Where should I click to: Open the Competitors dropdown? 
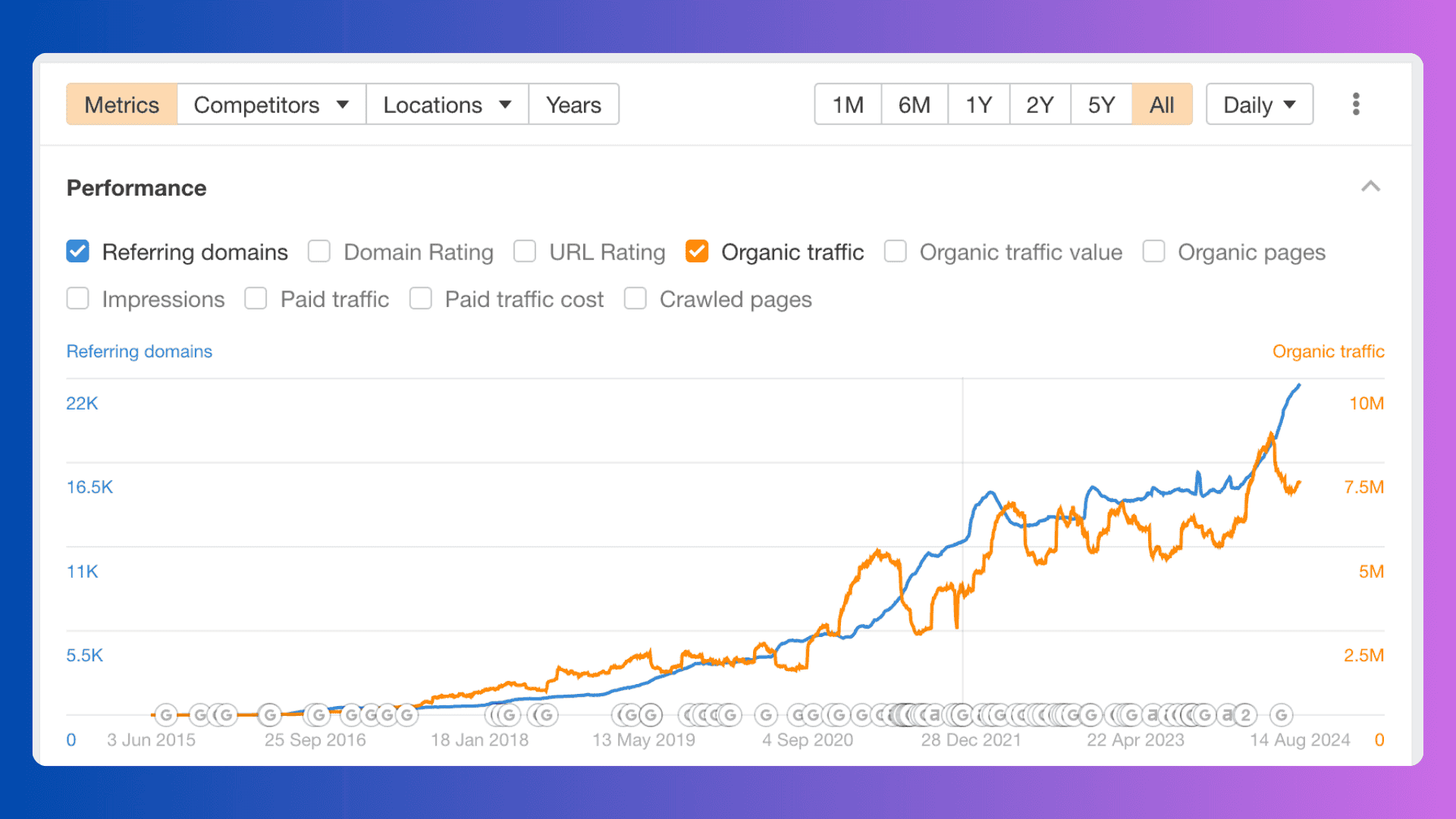click(271, 105)
